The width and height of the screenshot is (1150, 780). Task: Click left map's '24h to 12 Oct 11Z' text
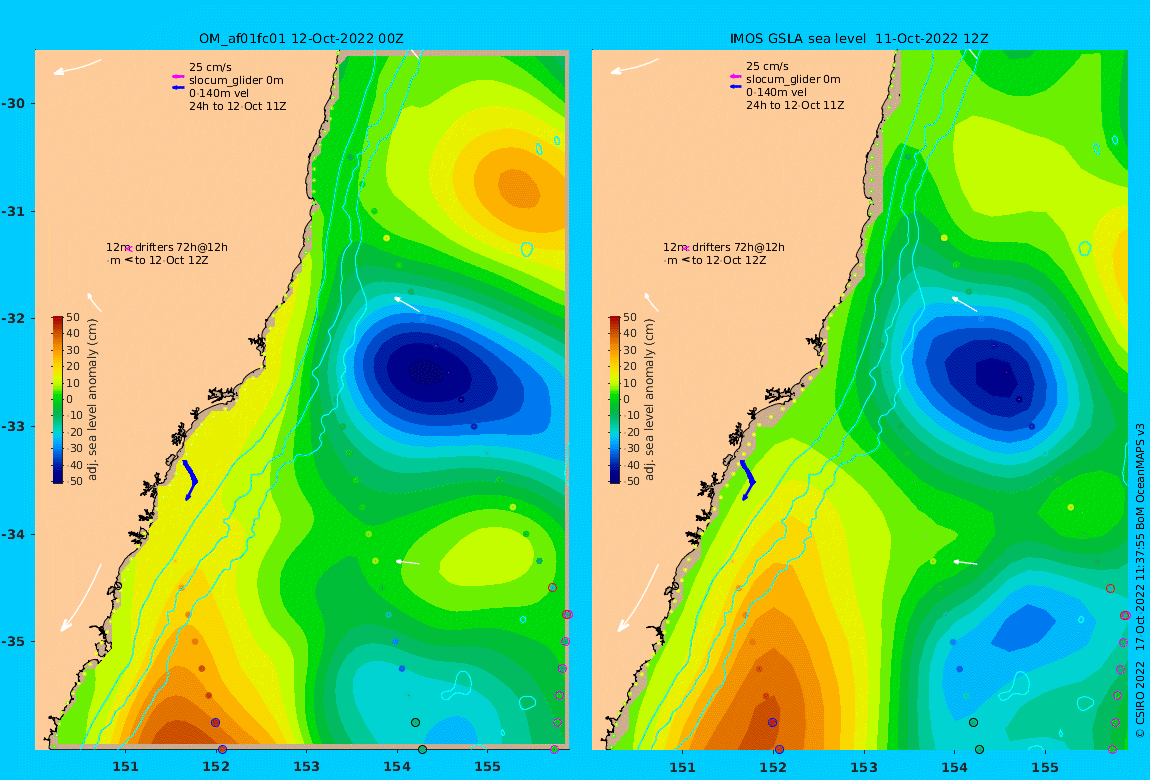tap(238, 106)
